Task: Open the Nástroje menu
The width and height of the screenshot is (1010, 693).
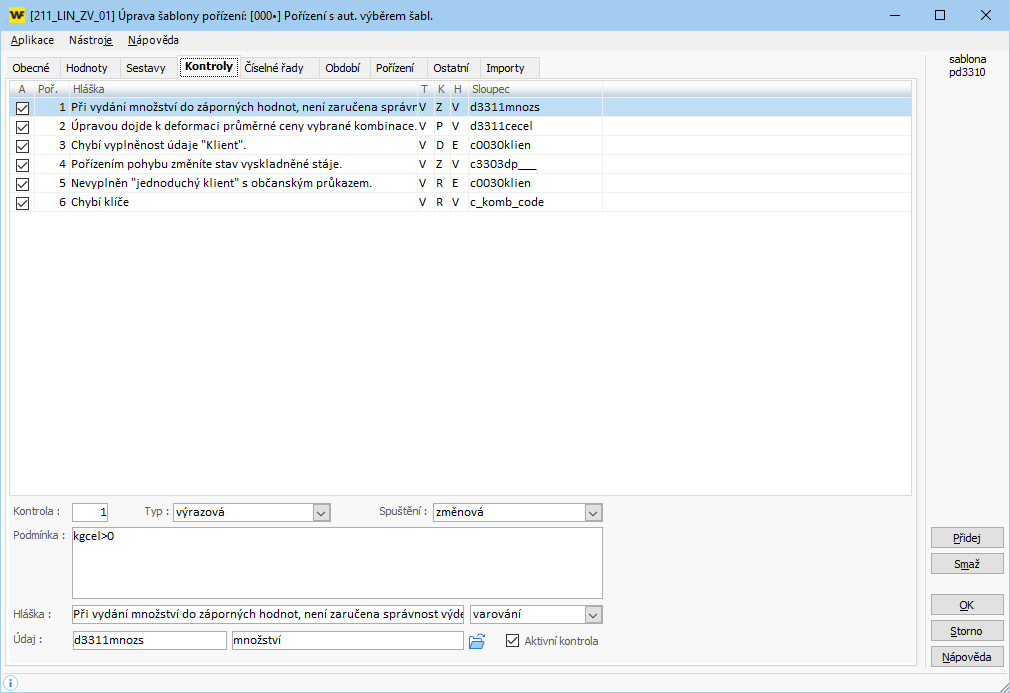Action: click(x=90, y=40)
